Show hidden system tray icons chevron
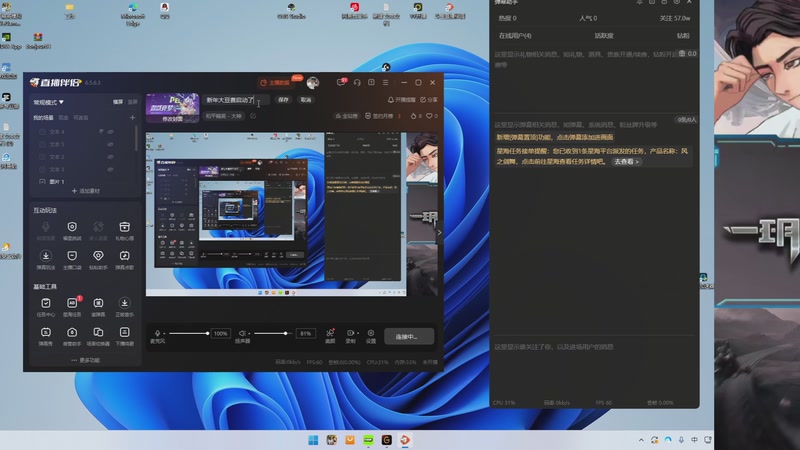The image size is (800, 450). pyautogui.click(x=641, y=440)
